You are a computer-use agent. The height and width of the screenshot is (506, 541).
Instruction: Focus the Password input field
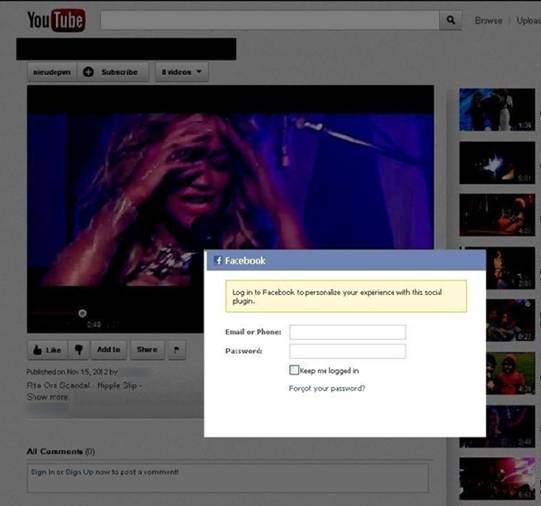348,351
